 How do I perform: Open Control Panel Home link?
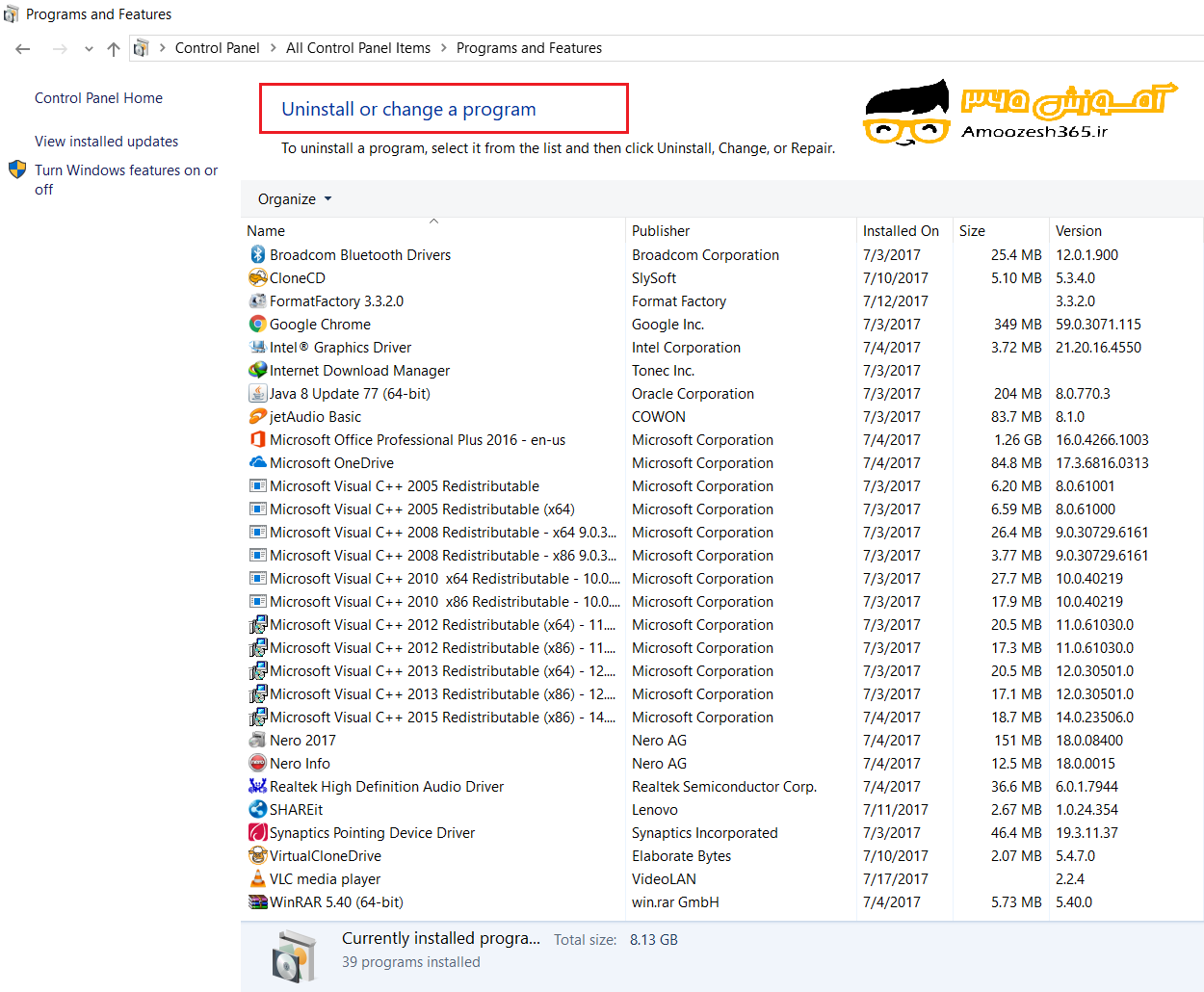click(x=98, y=98)
